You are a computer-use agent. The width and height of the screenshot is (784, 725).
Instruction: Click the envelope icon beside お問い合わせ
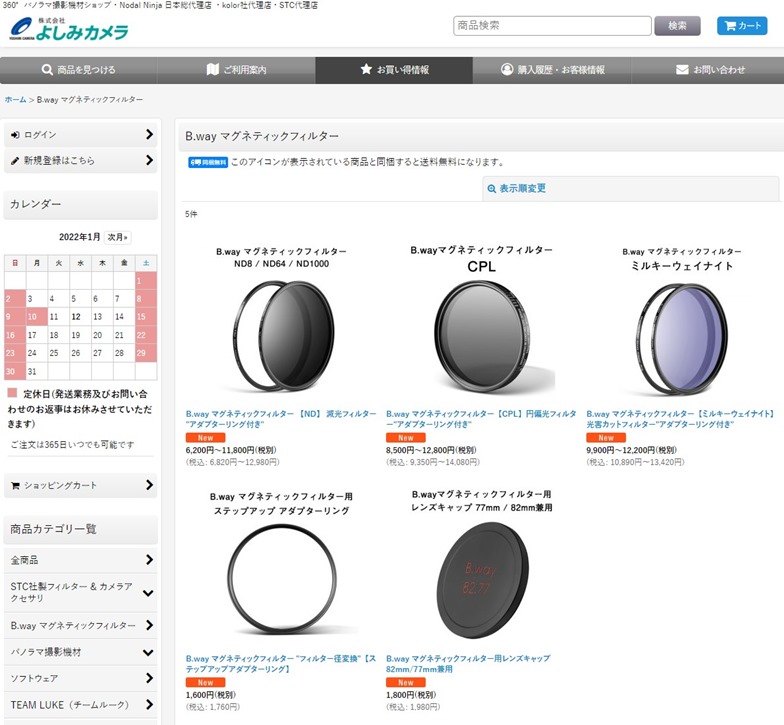[x=682, y=70]
